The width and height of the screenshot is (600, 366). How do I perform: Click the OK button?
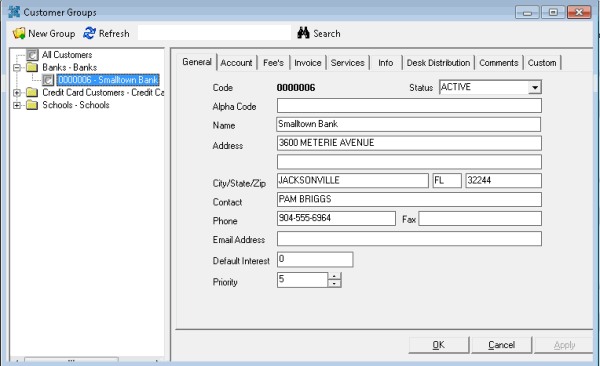(x=439, y=345)
